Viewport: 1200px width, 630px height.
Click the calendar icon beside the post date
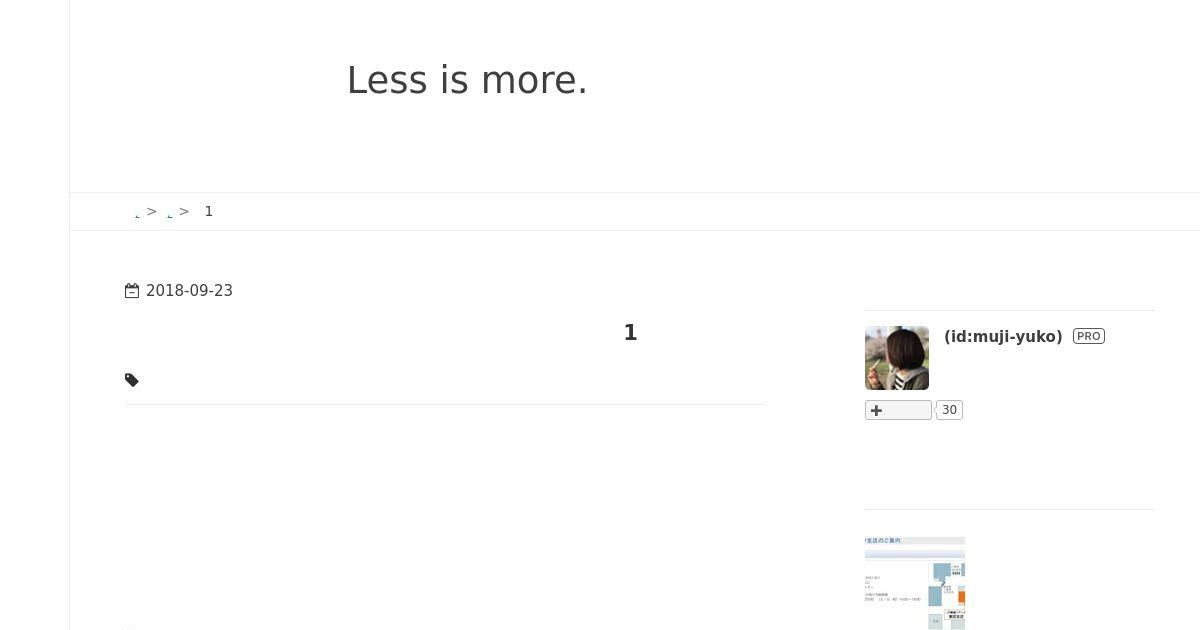[132, 291]
